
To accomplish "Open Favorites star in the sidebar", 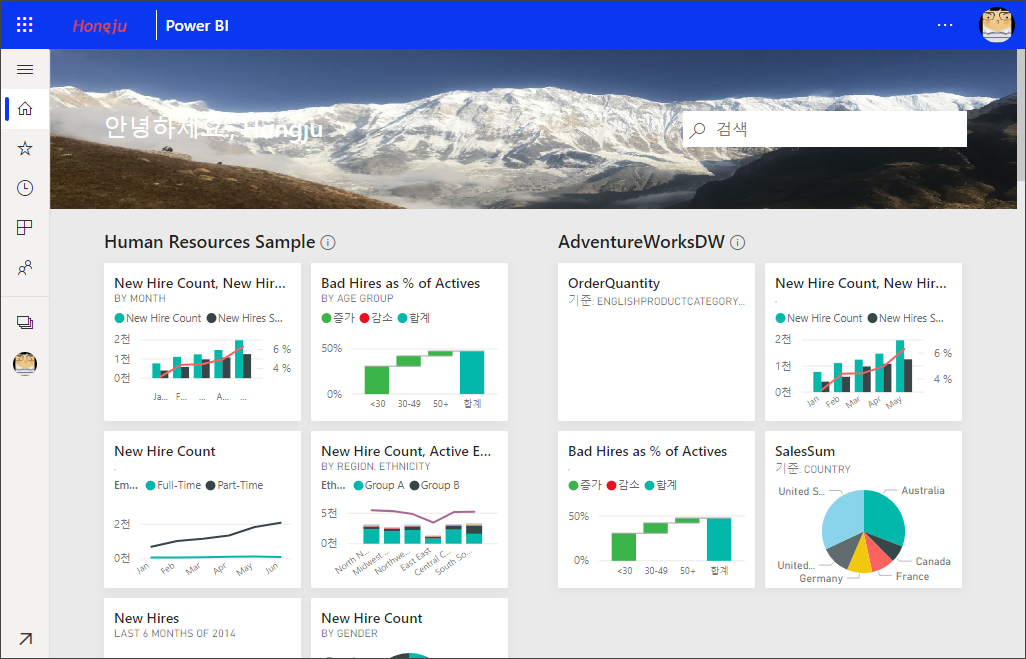I will click(25, 149).
